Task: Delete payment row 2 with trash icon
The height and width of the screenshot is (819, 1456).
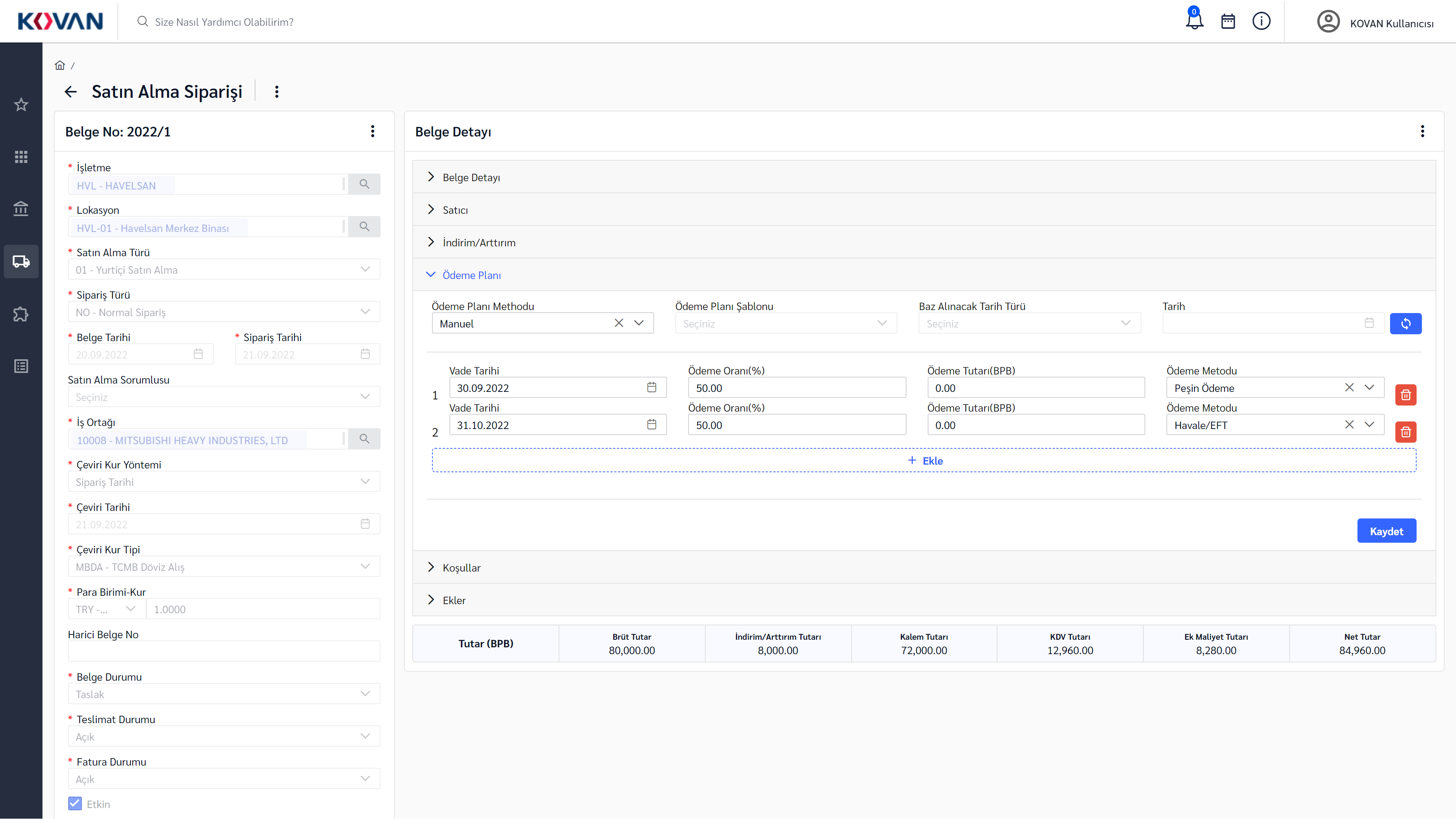Action: (1406, 432)
